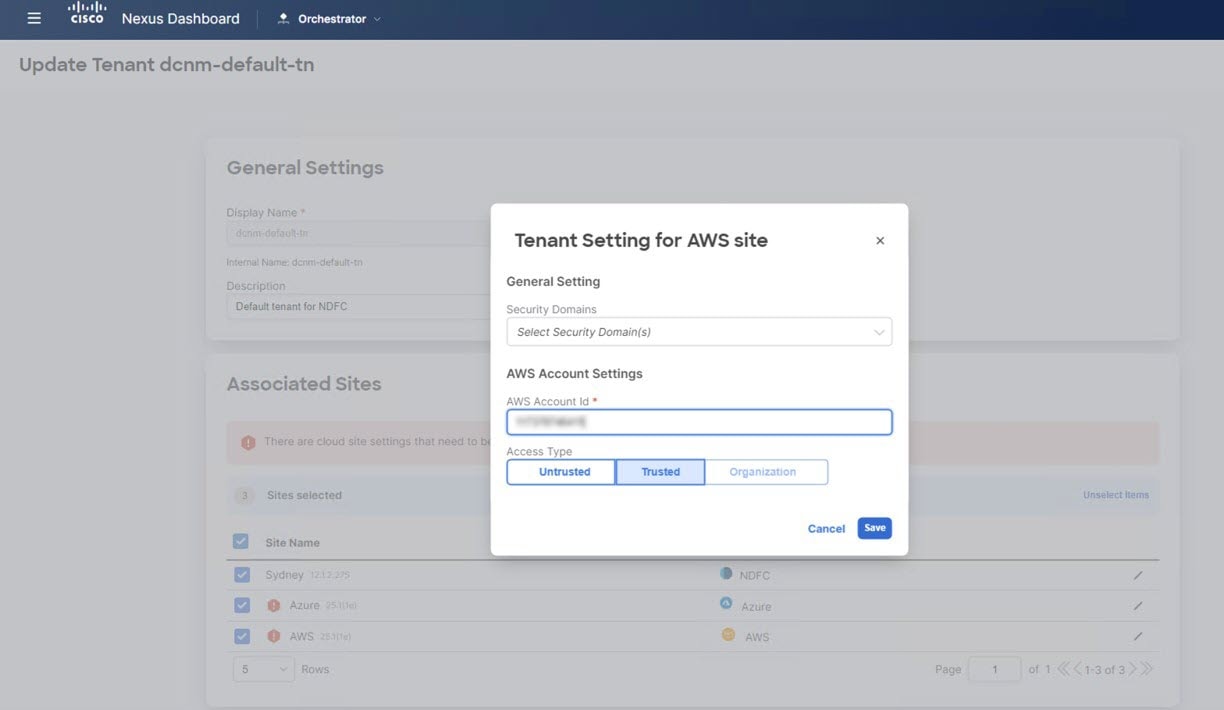
Task: Click the AWS site name in table
Action: pyautogui.click(x=301, y=636)
